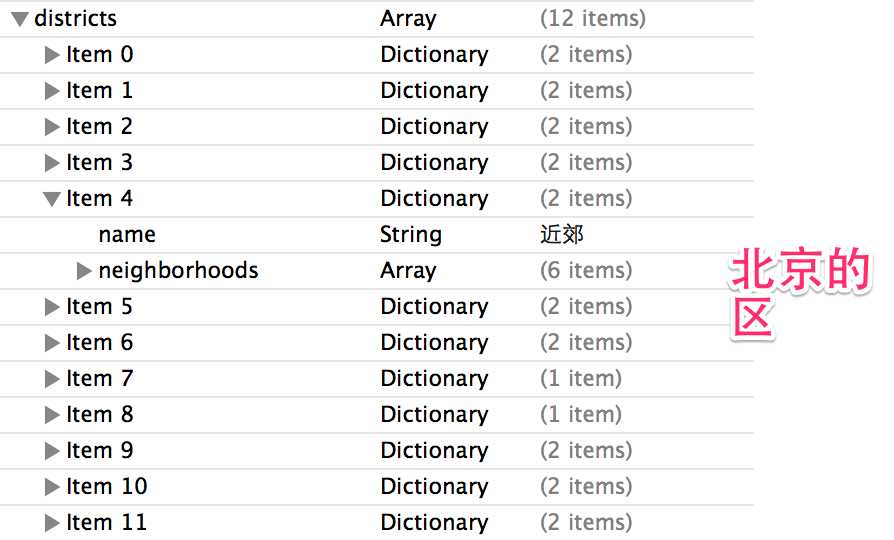Expand Item 1 disclosure triangle

[52, 91]
